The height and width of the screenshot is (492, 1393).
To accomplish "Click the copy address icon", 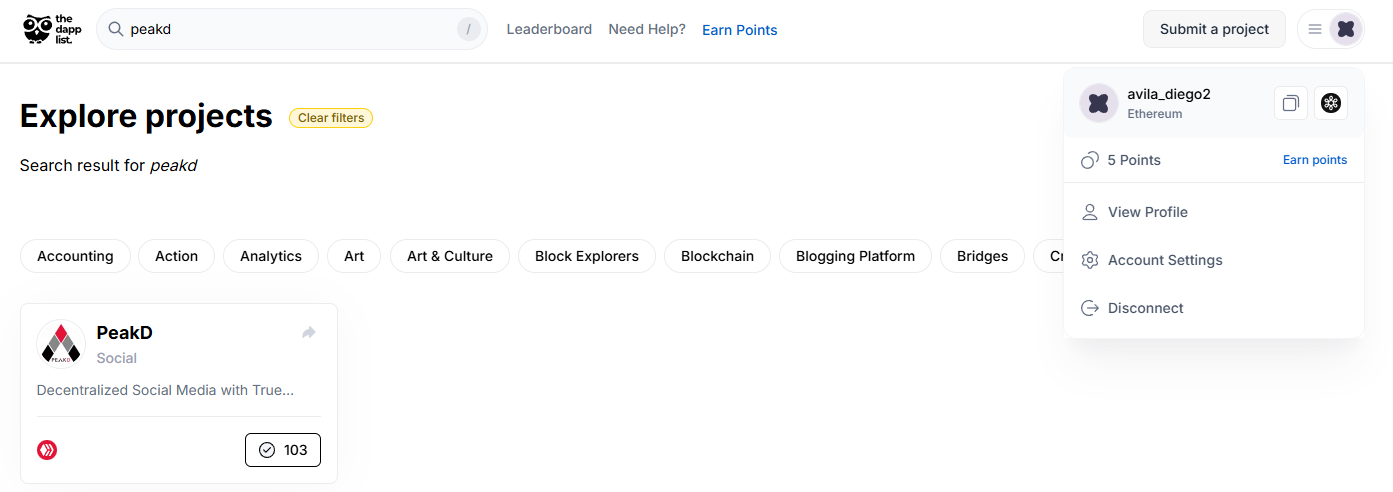I will click(1291, 103).
